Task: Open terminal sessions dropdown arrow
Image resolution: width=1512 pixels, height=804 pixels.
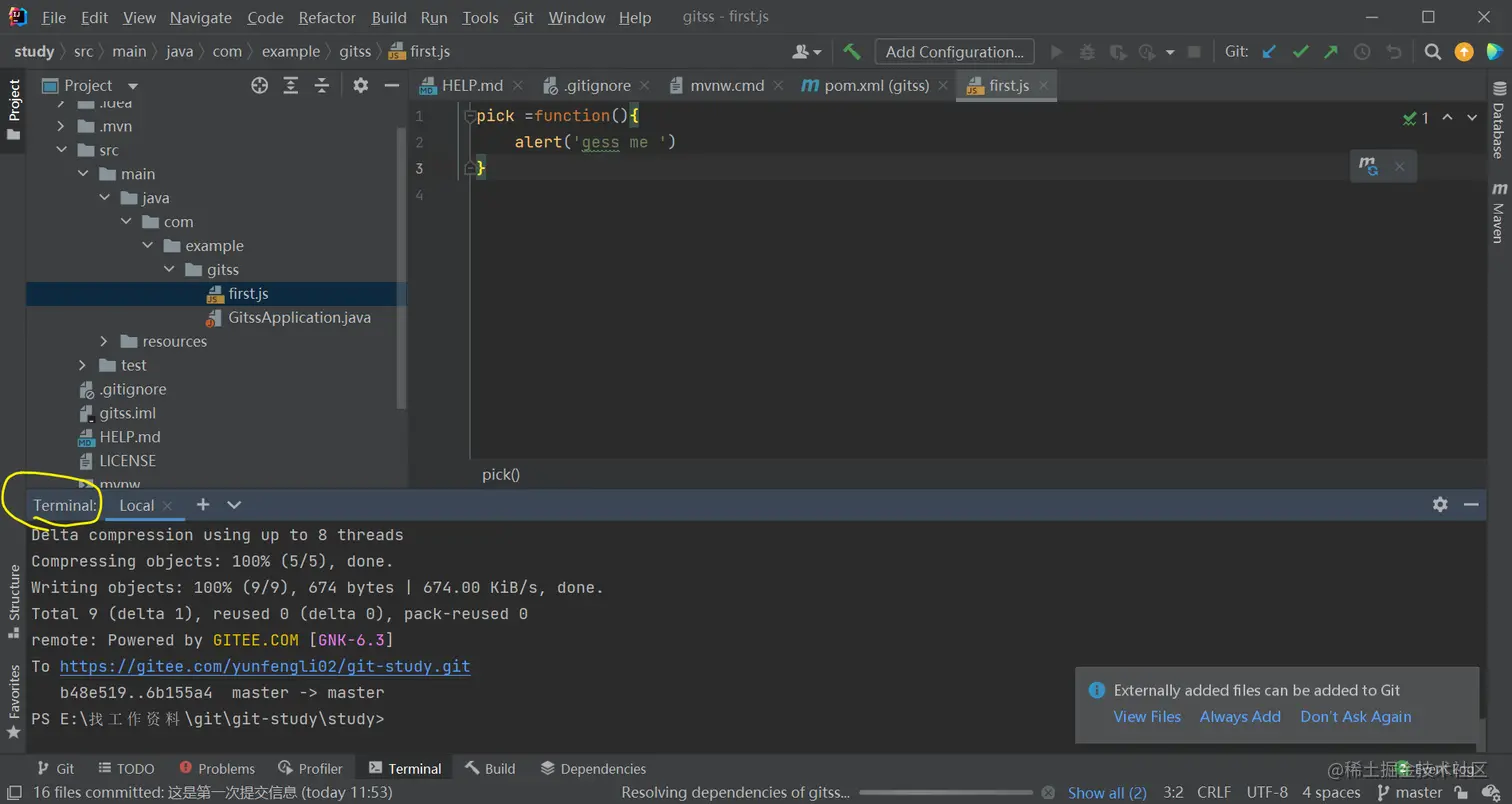Action: [234, 505]
